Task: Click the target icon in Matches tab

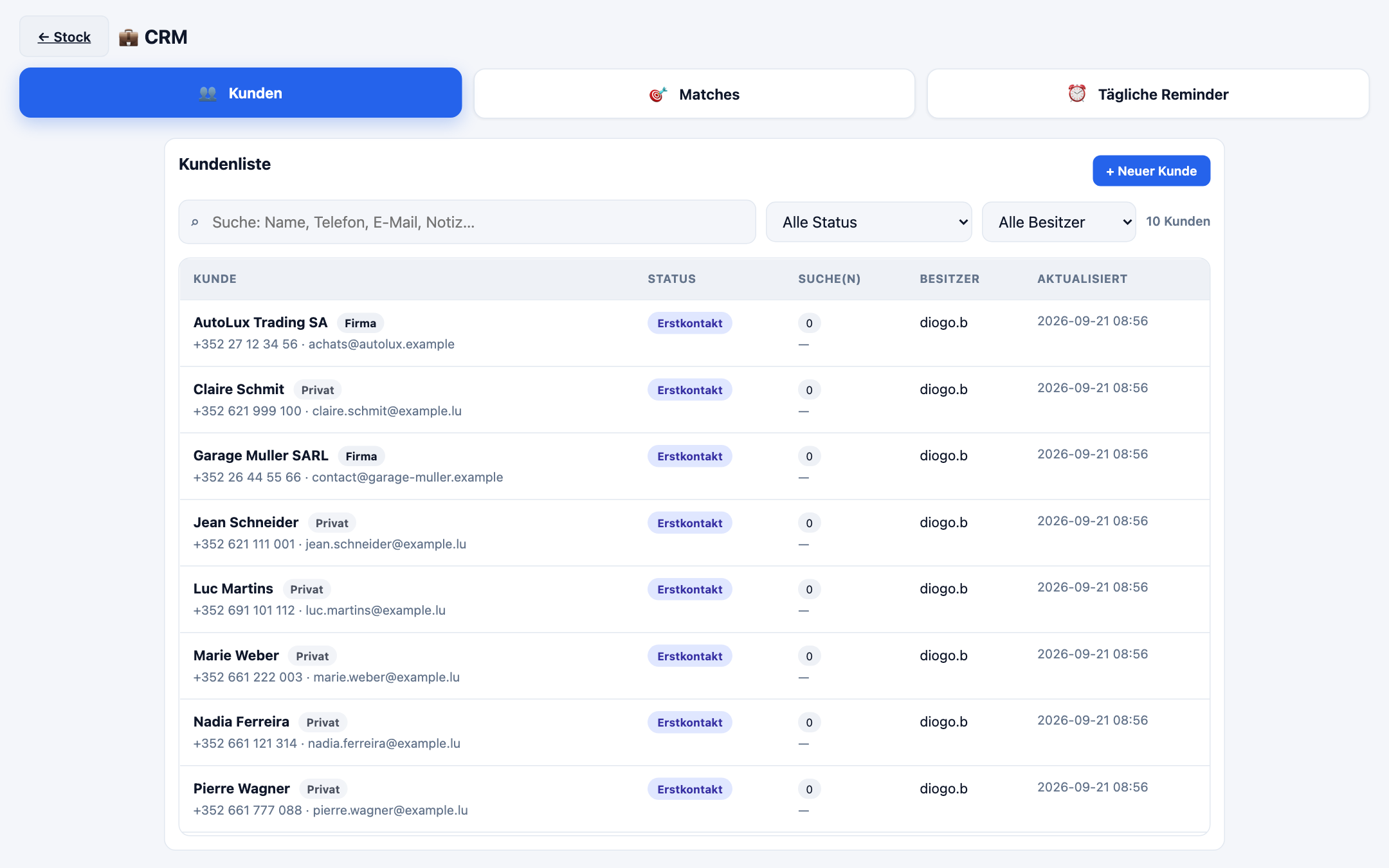Action: (658, 95)
